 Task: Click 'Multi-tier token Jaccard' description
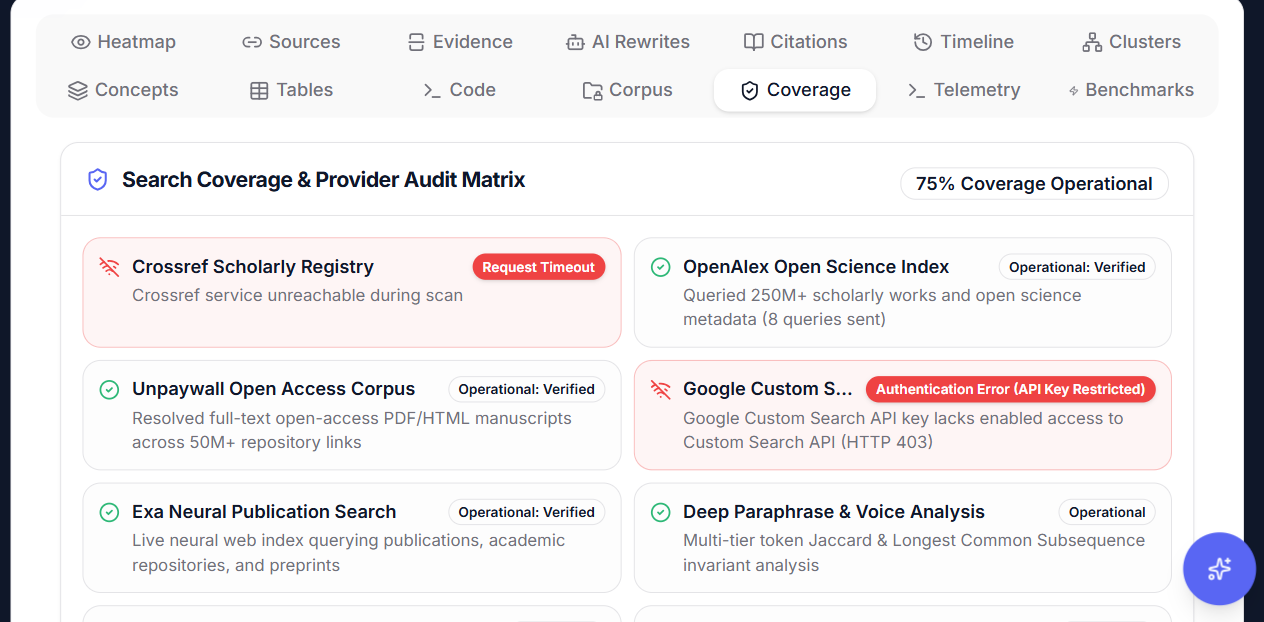point(914,553)
